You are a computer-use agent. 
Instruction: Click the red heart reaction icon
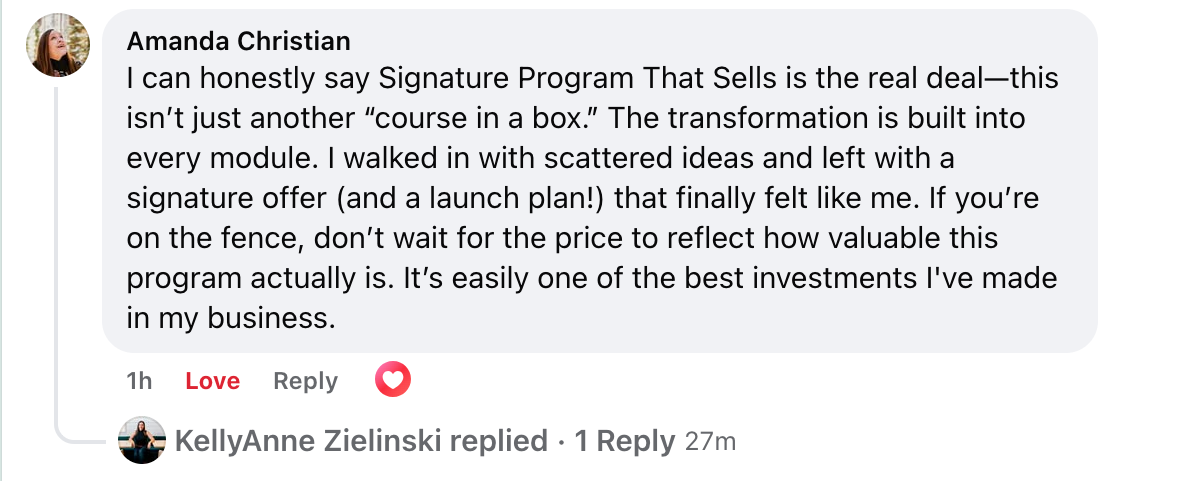(392, 380)
